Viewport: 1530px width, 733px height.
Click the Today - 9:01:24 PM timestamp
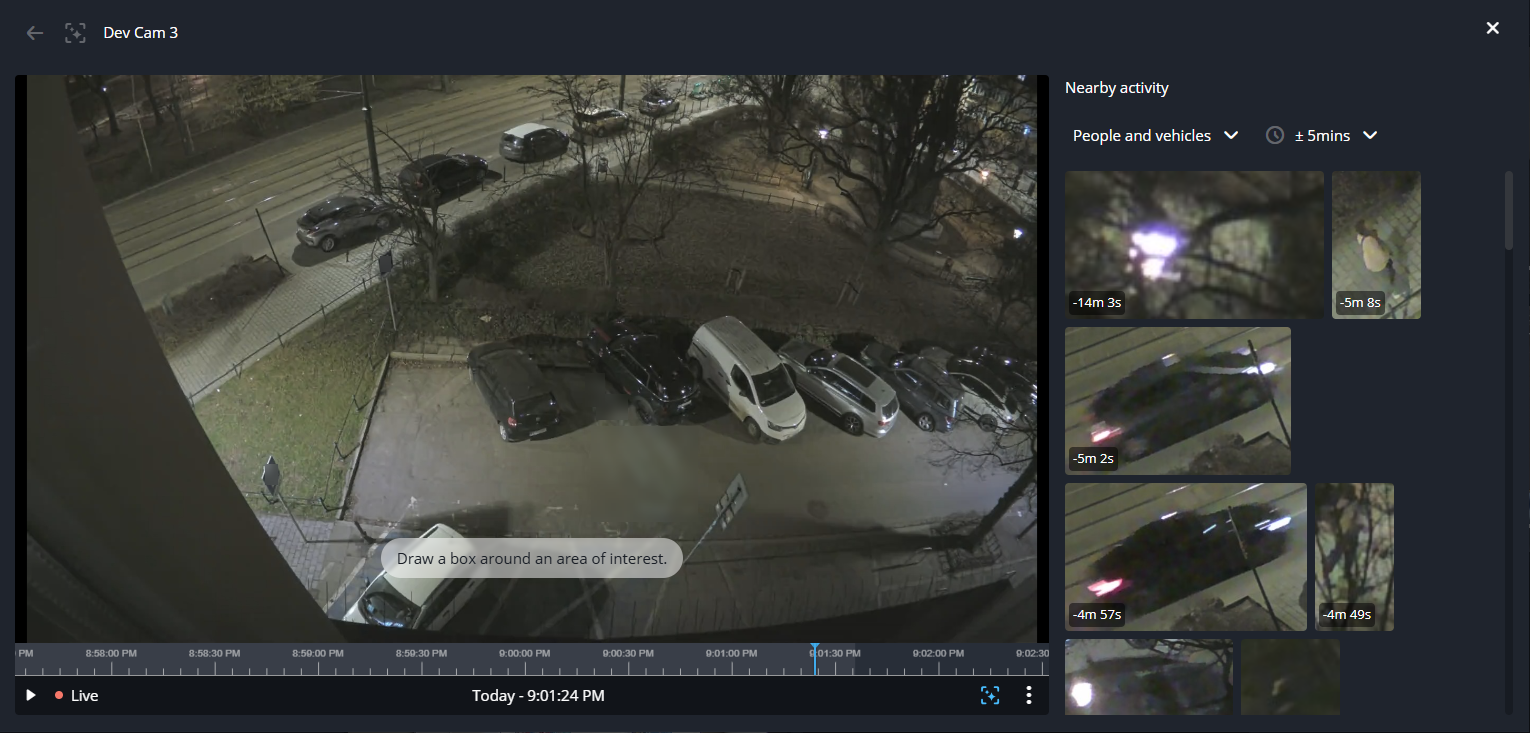coord(538,695)
